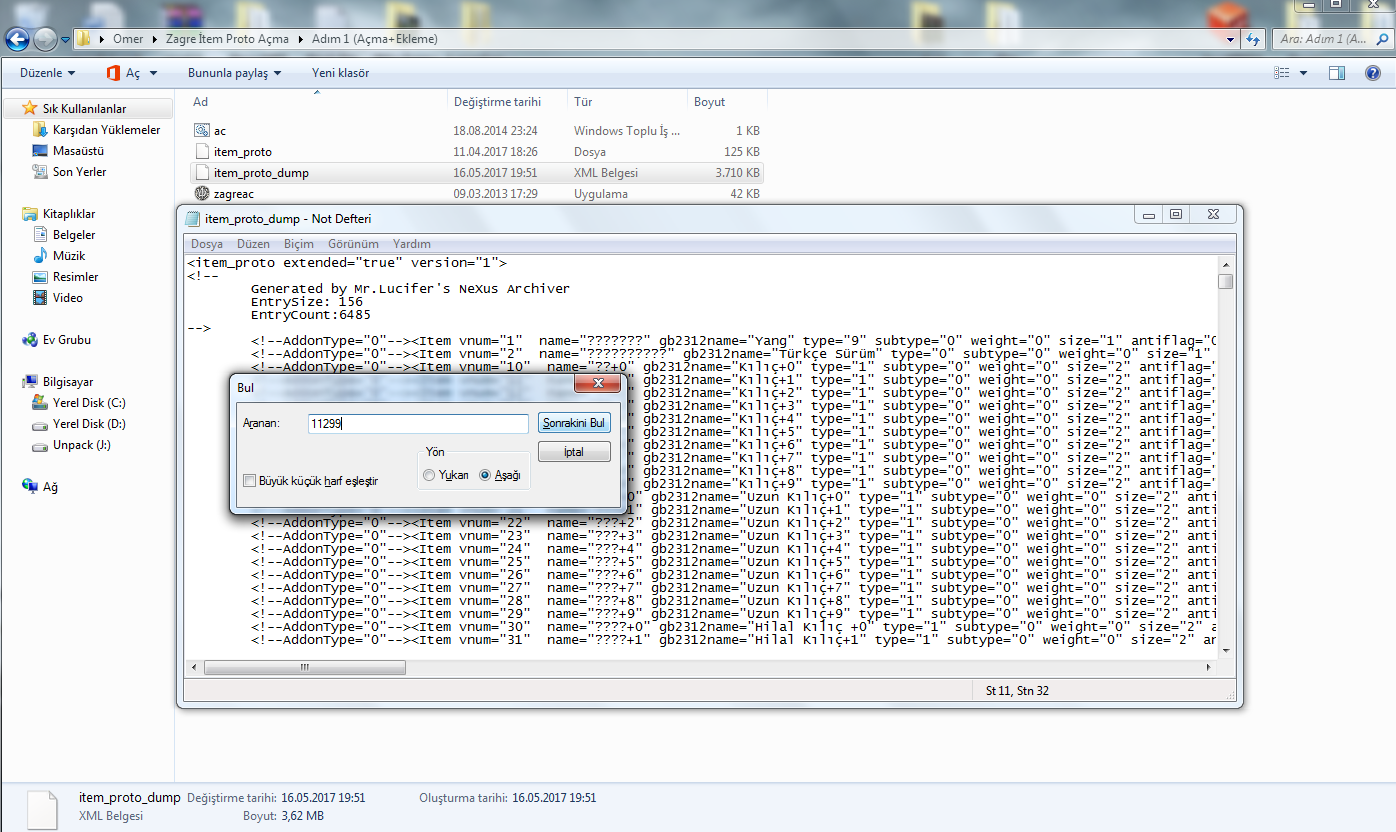Click the Explorer search box

click(1333, 39)
